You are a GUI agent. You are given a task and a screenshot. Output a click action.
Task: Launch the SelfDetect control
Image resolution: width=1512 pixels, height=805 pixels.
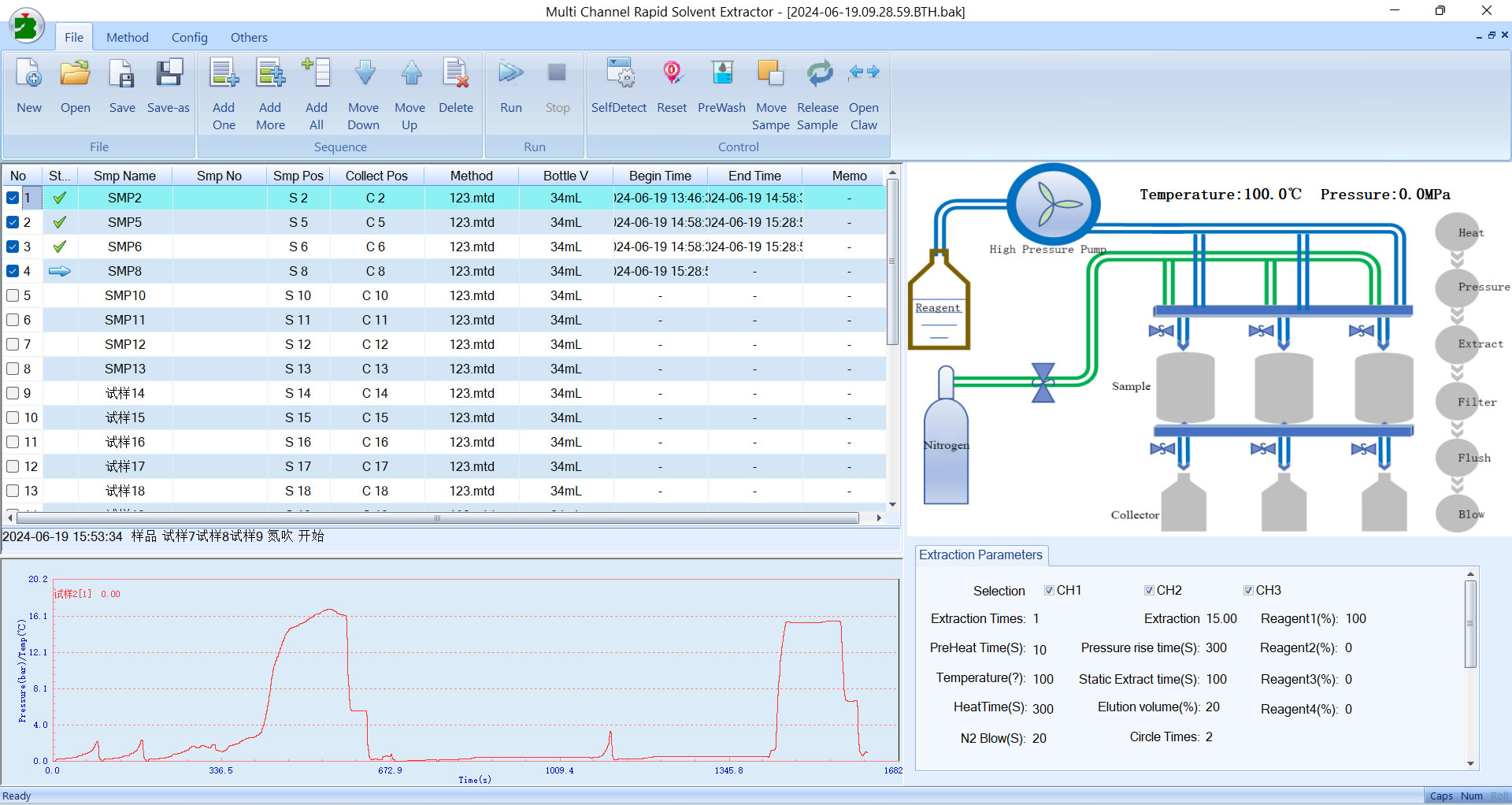[x=620, y=73]
